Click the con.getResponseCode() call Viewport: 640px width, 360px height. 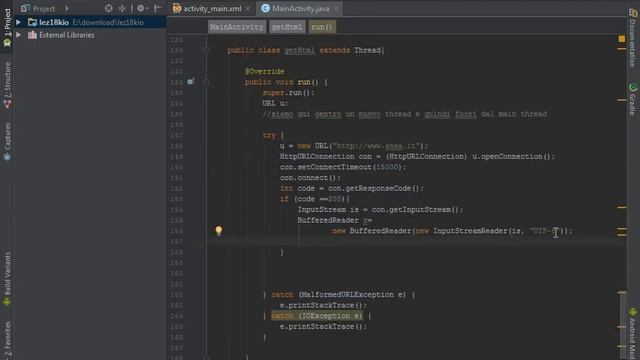click(x=374, y=188)
